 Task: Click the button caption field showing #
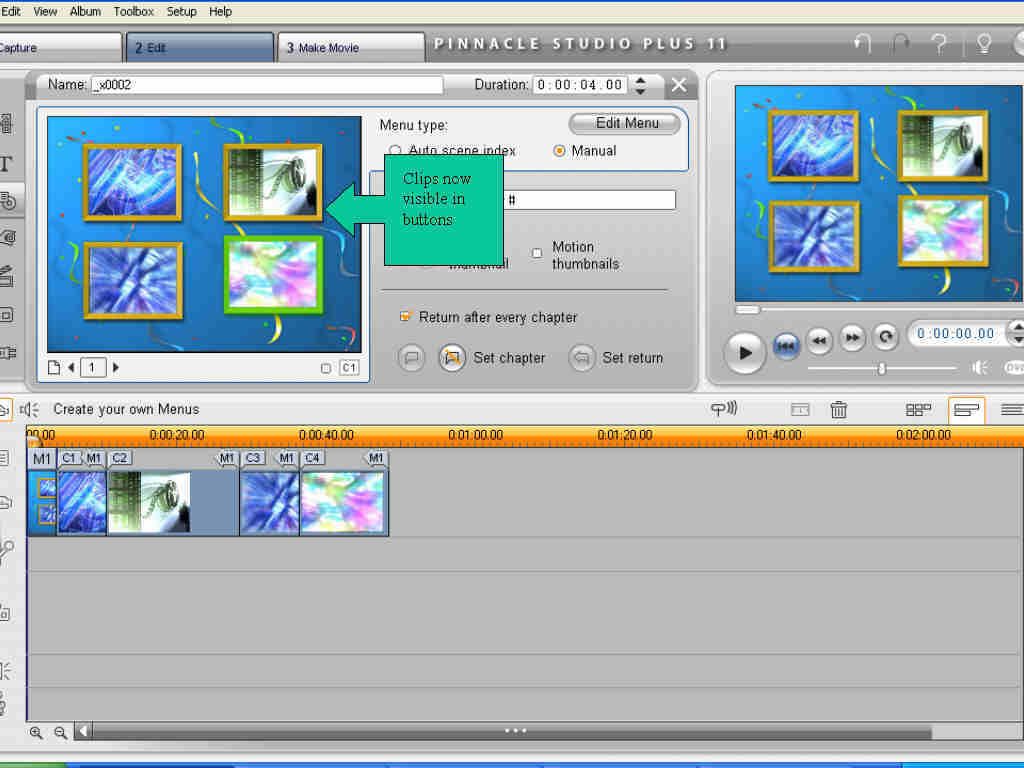(x=590, y=200)
